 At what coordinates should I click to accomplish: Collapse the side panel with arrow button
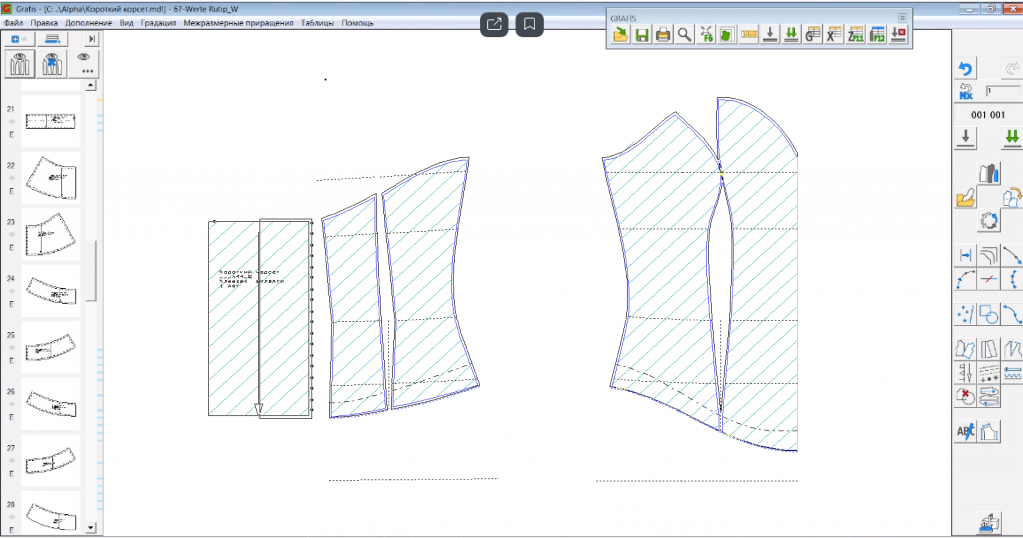tap(92, 38)
